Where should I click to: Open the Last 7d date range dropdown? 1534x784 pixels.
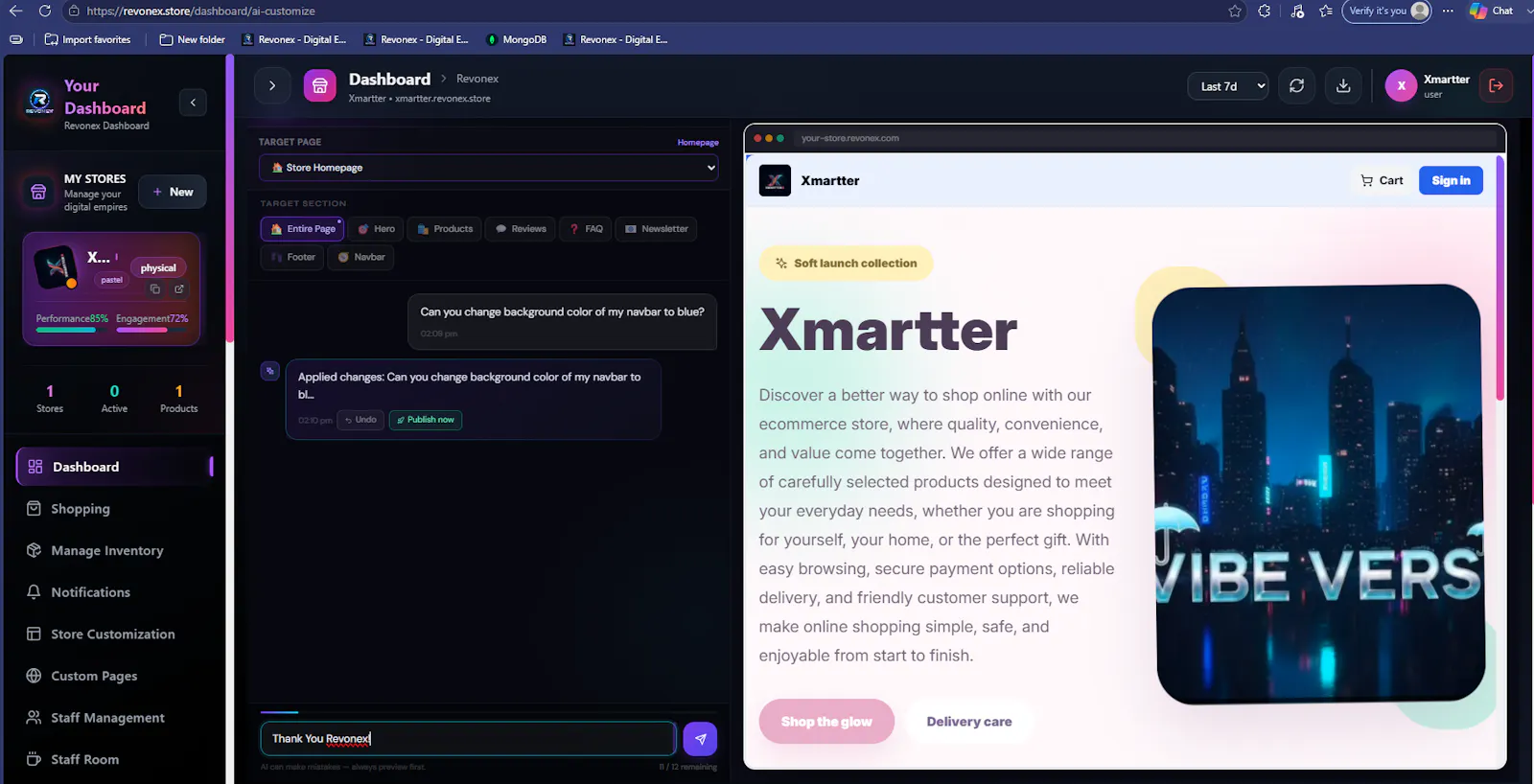[1228, 86]
